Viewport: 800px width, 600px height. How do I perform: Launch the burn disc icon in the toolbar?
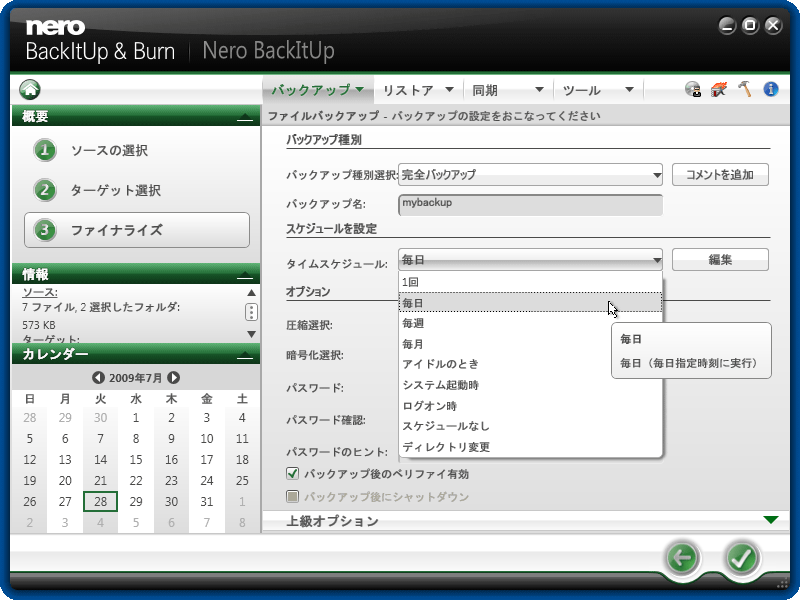tap(718, 90)
